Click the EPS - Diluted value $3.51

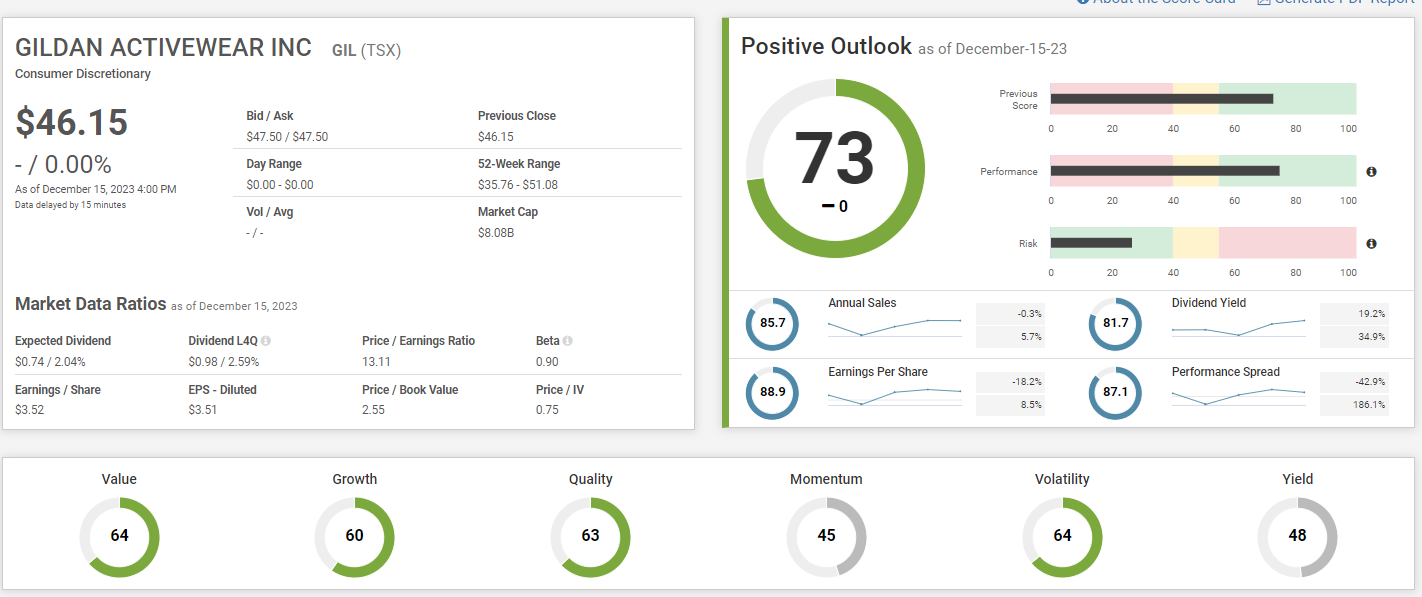coord(203,410)
